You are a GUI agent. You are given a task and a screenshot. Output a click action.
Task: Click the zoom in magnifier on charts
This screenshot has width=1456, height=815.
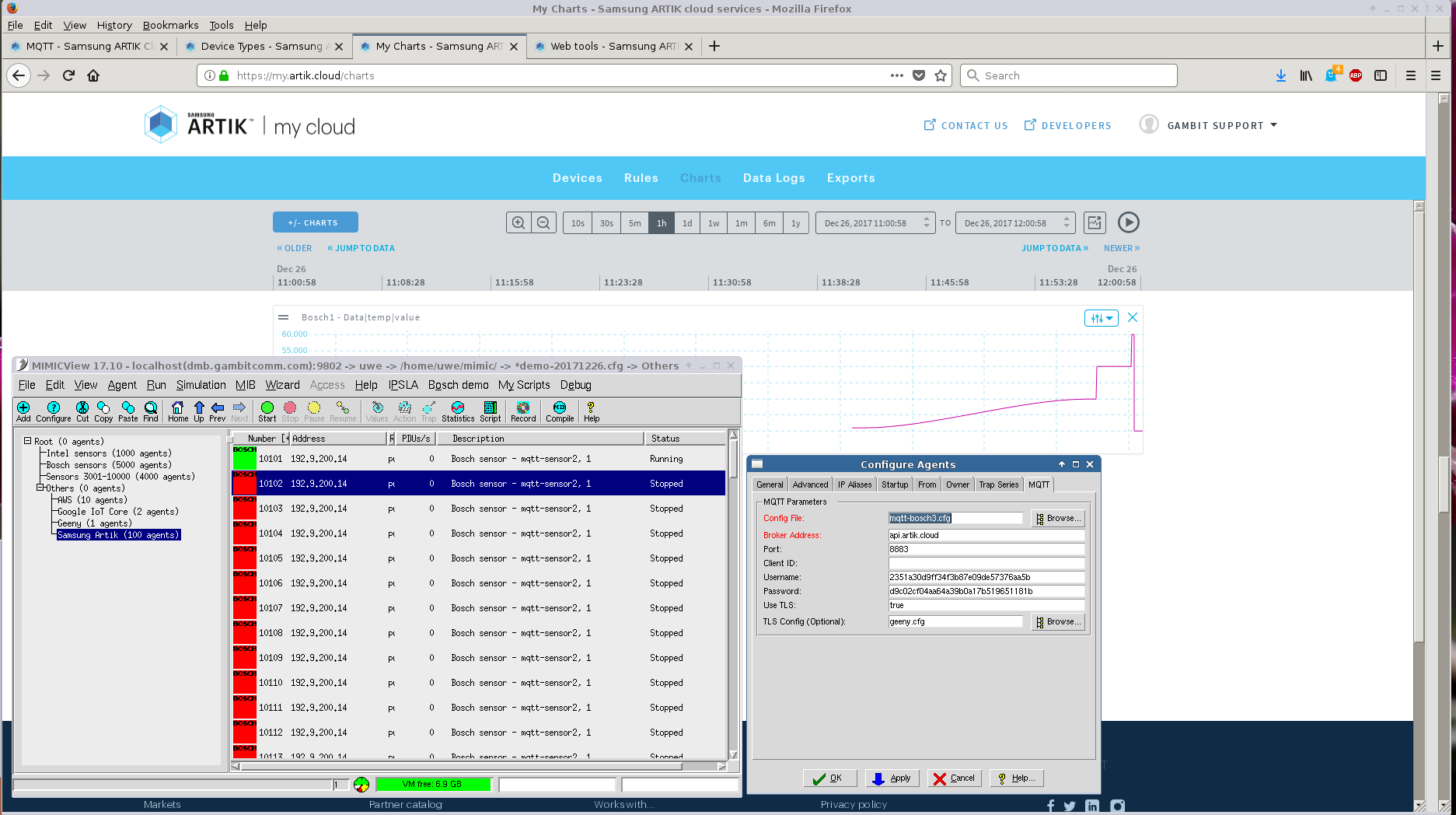[x=519, y=223]
